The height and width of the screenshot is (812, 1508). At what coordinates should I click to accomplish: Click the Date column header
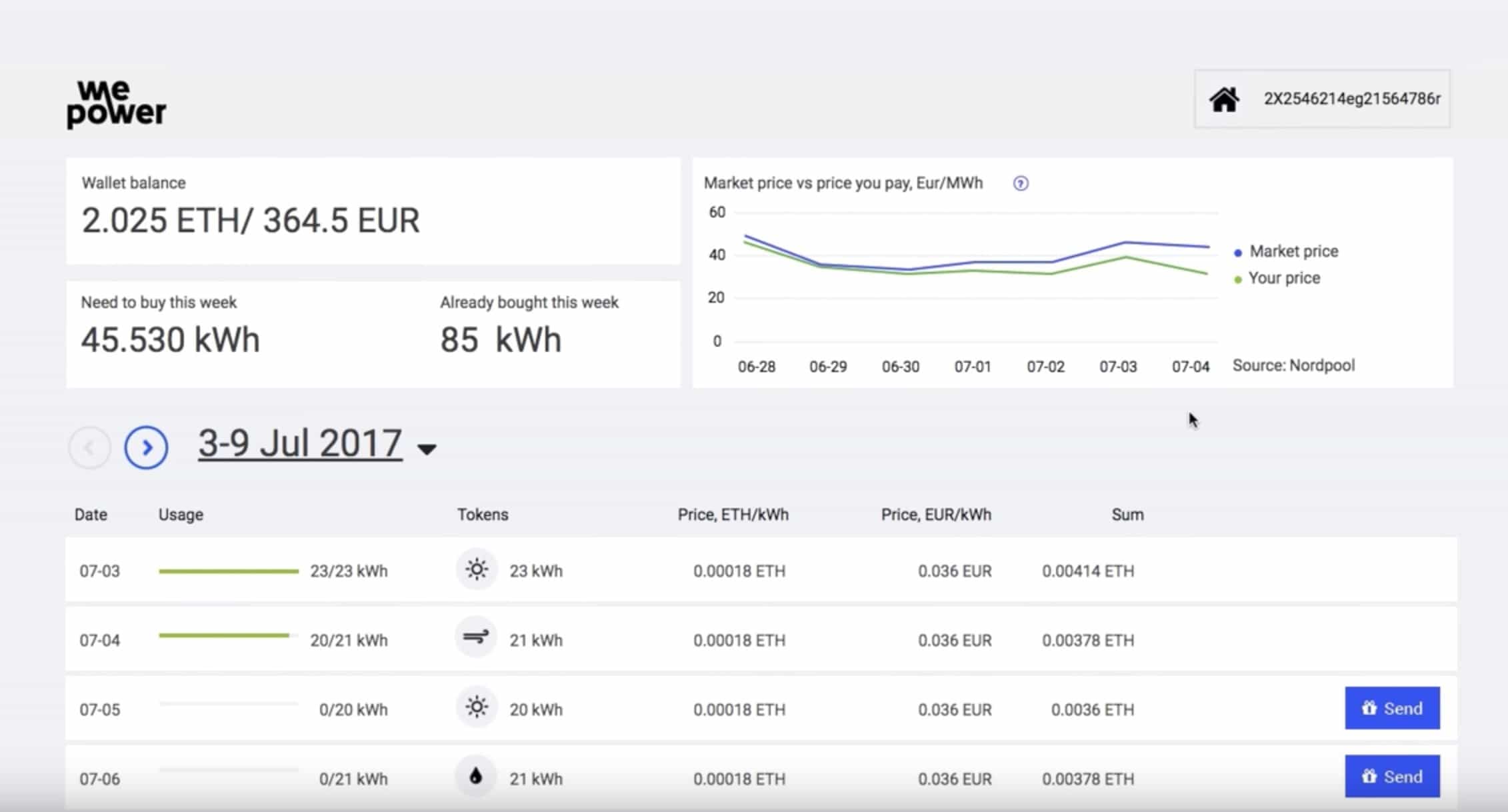[91, 515]
